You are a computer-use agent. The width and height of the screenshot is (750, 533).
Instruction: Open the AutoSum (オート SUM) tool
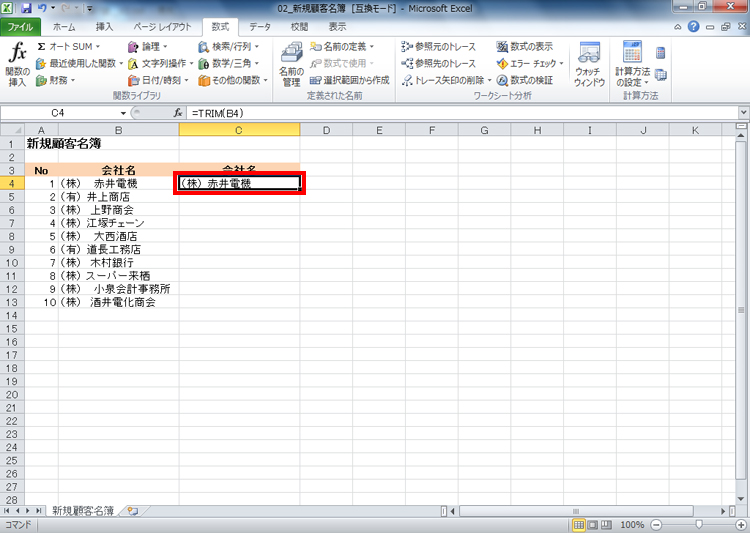68,46
